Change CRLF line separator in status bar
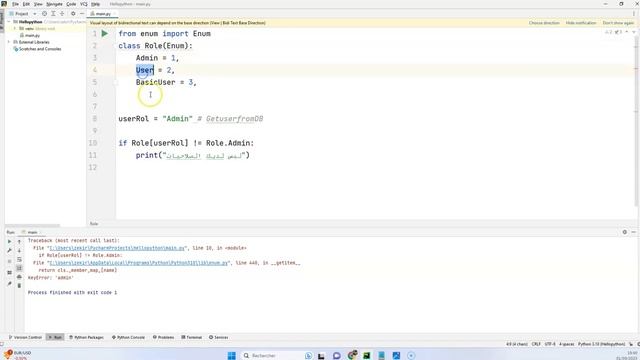Screen dimensions: 640x360 (x=536, y=344)
